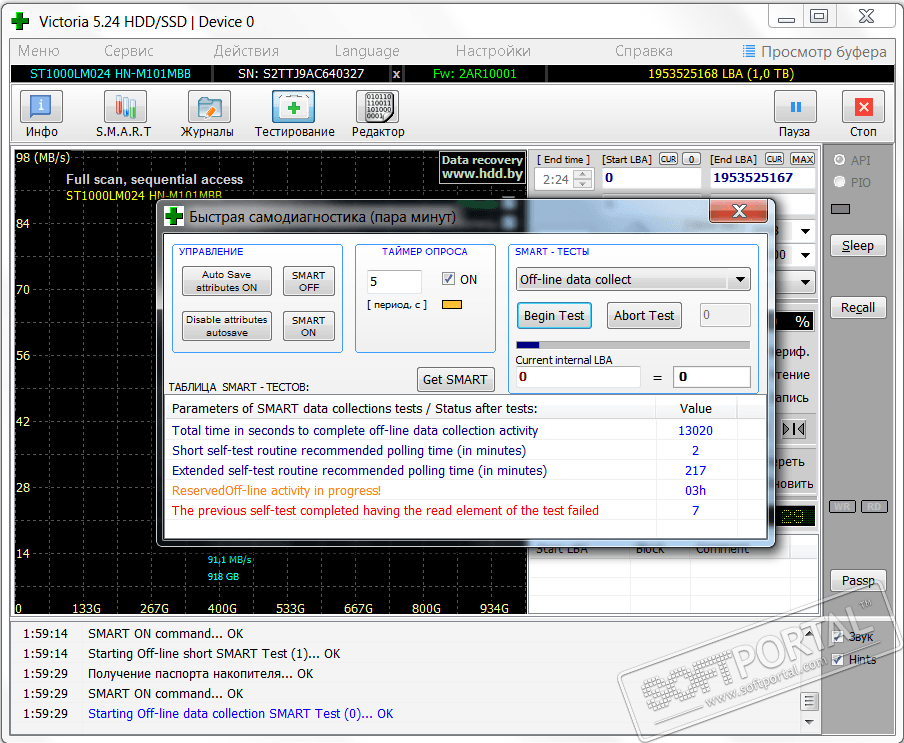Open the Редактор sector editor
Image resolution: width=904 pixels, height=743 pixels.
tap(378, 114)
